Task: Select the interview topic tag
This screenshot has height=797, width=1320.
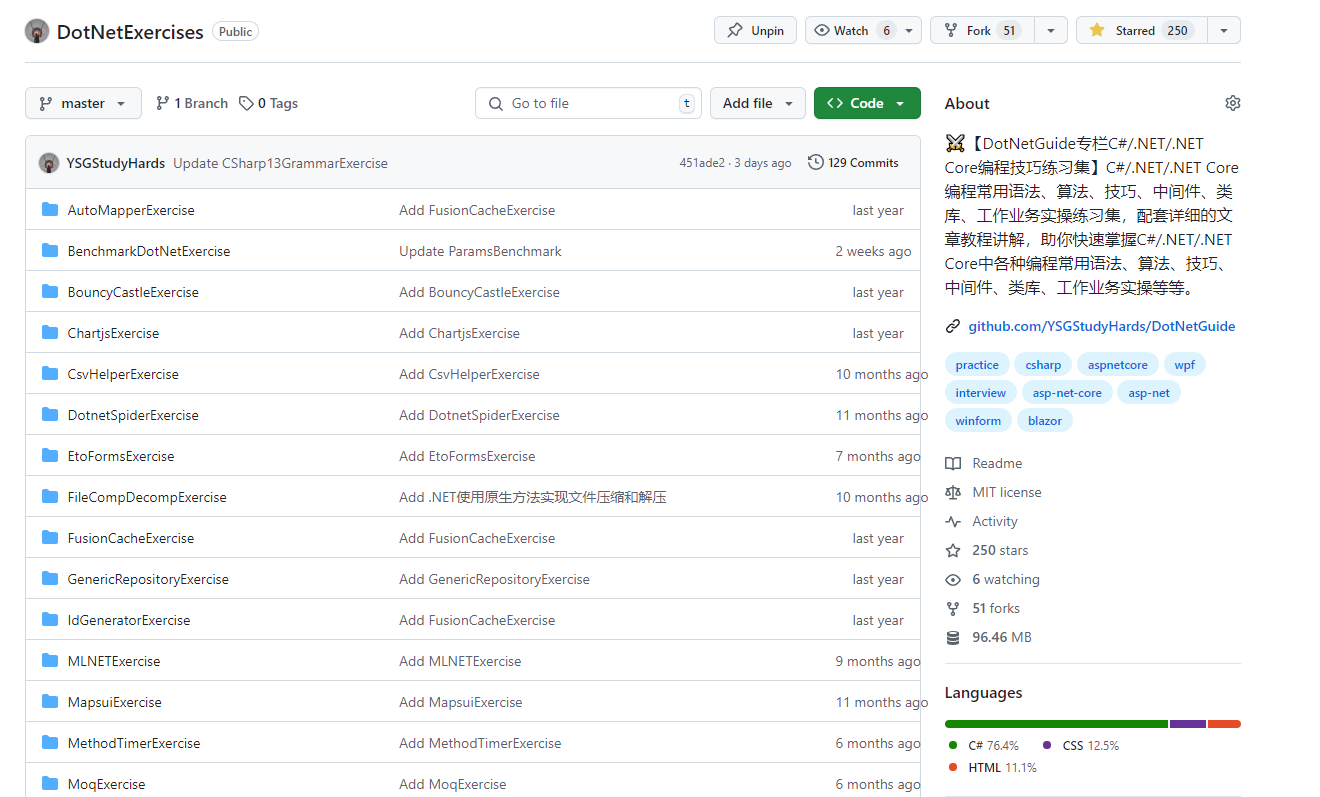Action: (x=981, y=393)
